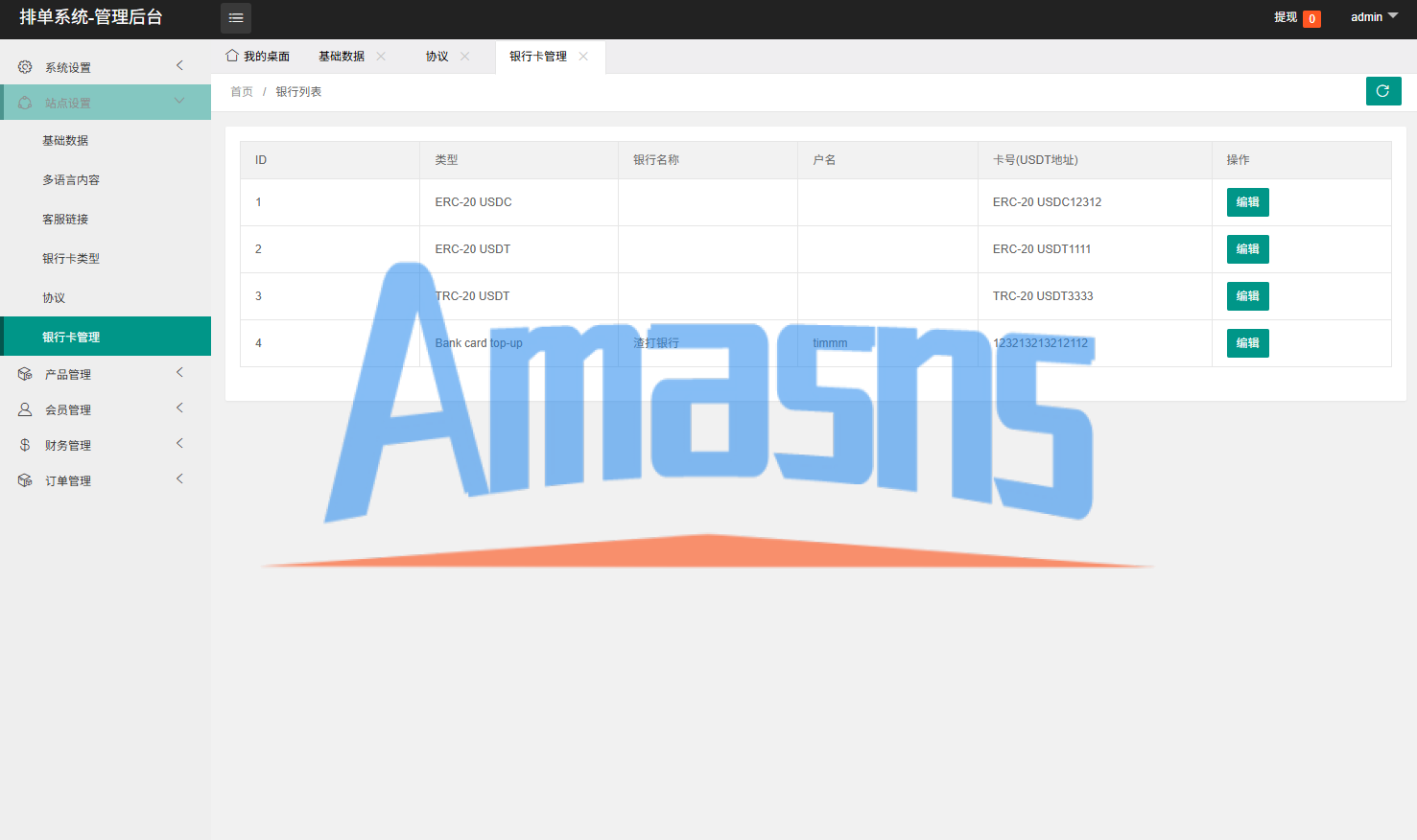Open 银行卡类型 in the sidebar
This screenshot has width=1417, height=840.
click(x=106, y=258)
